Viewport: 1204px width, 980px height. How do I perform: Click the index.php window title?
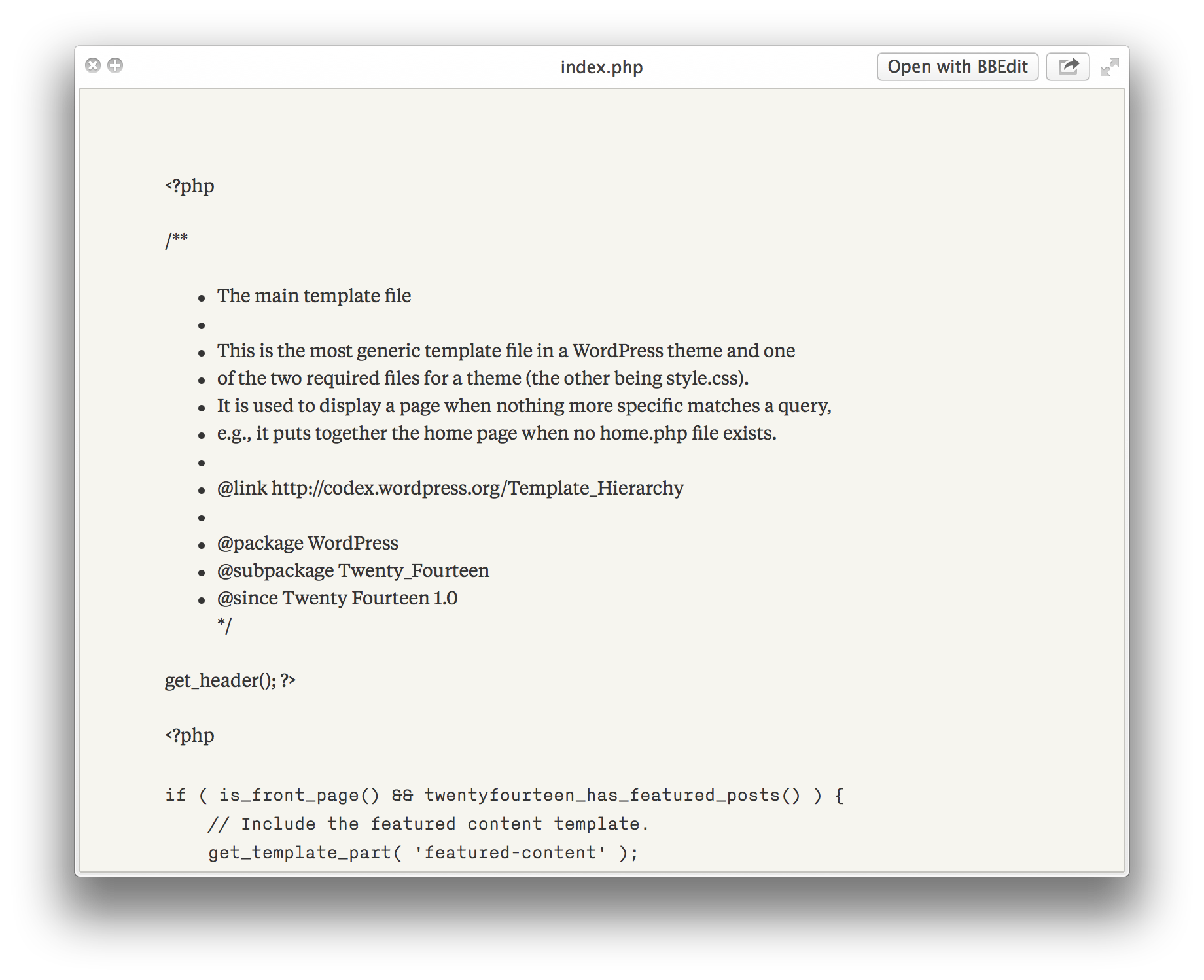601,67
